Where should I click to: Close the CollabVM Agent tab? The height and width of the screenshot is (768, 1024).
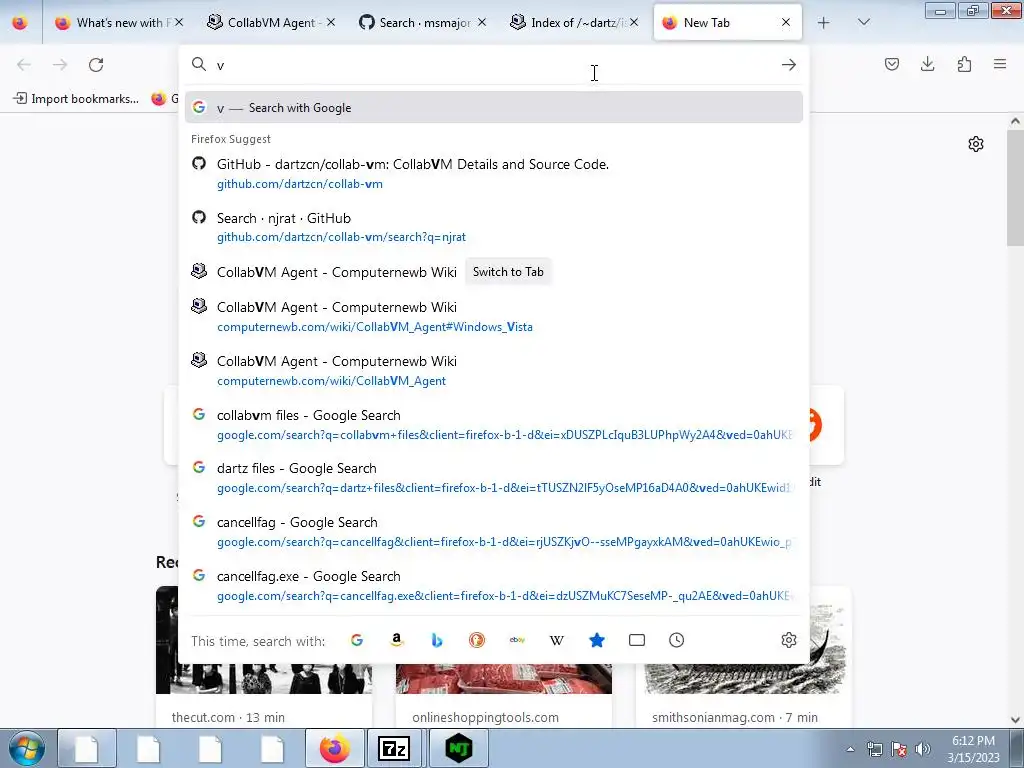[330, 23]
